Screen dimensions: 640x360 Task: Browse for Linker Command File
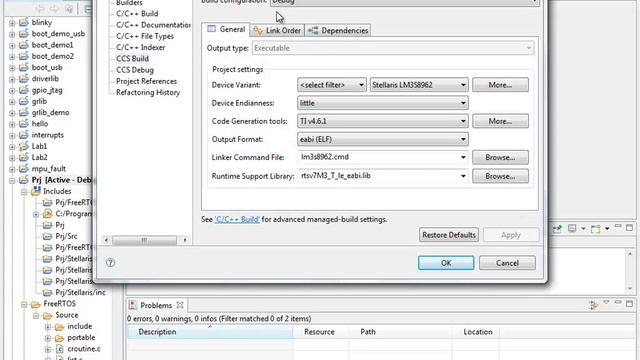[x=500, y=157]
